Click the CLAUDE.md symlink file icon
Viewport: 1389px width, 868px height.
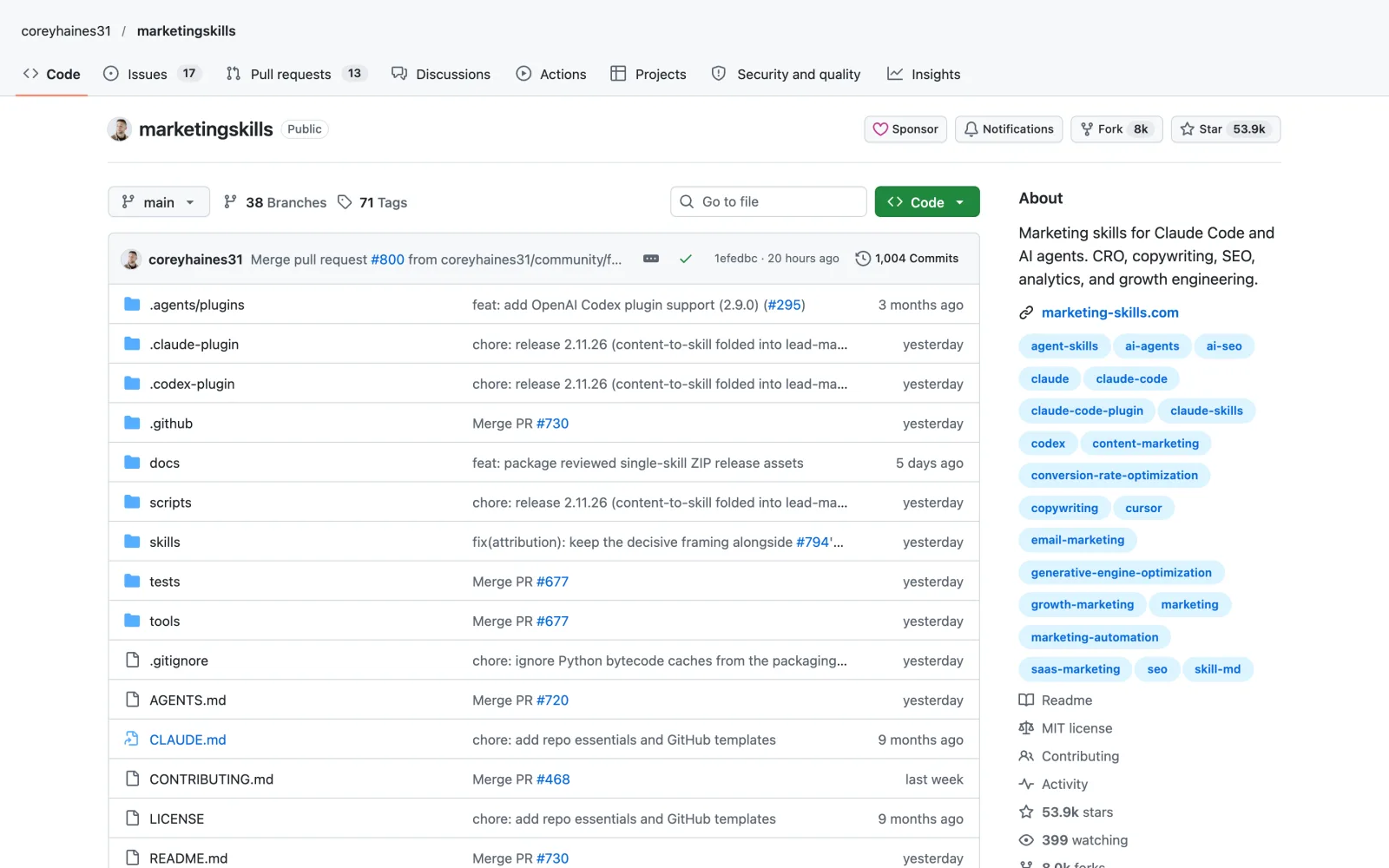tap(132, 739)
